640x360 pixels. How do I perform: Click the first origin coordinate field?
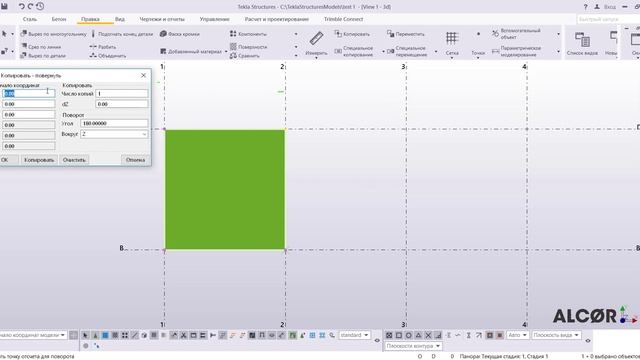coord(29,93)
